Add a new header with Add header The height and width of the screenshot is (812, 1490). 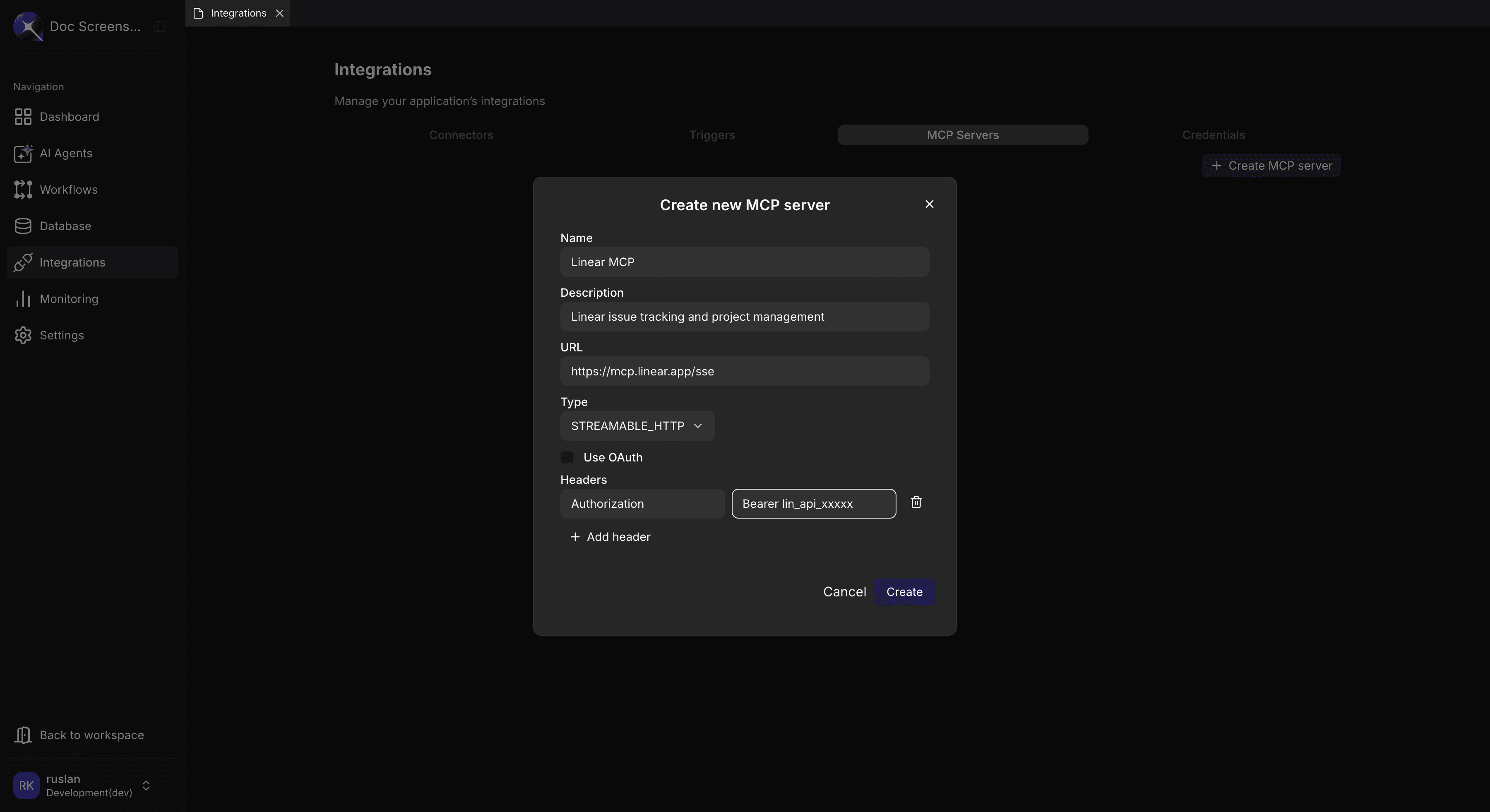pos(610,536)
